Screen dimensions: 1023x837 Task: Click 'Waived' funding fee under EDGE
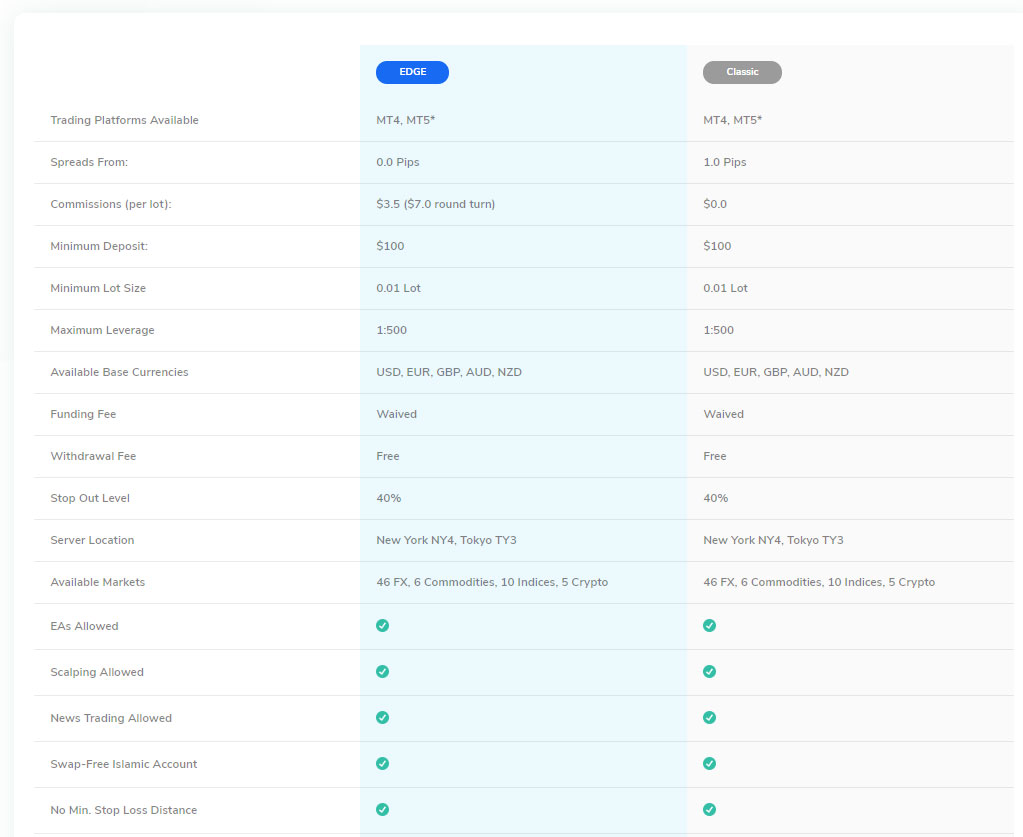(396, 414)
